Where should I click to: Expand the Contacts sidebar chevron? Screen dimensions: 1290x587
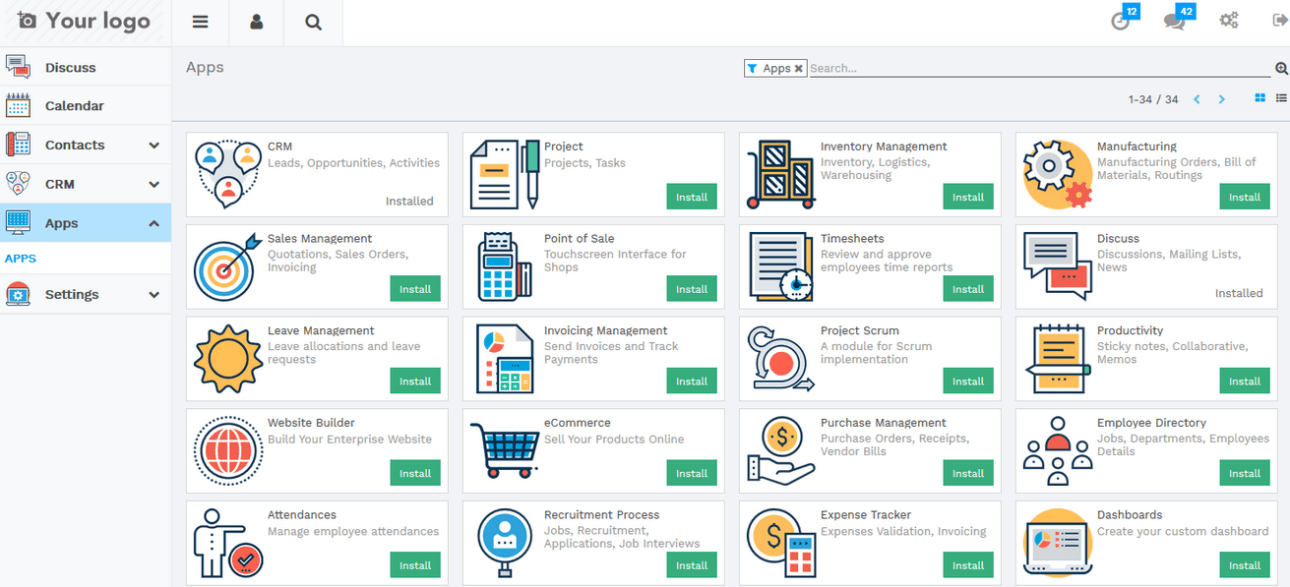coord(154,146)
